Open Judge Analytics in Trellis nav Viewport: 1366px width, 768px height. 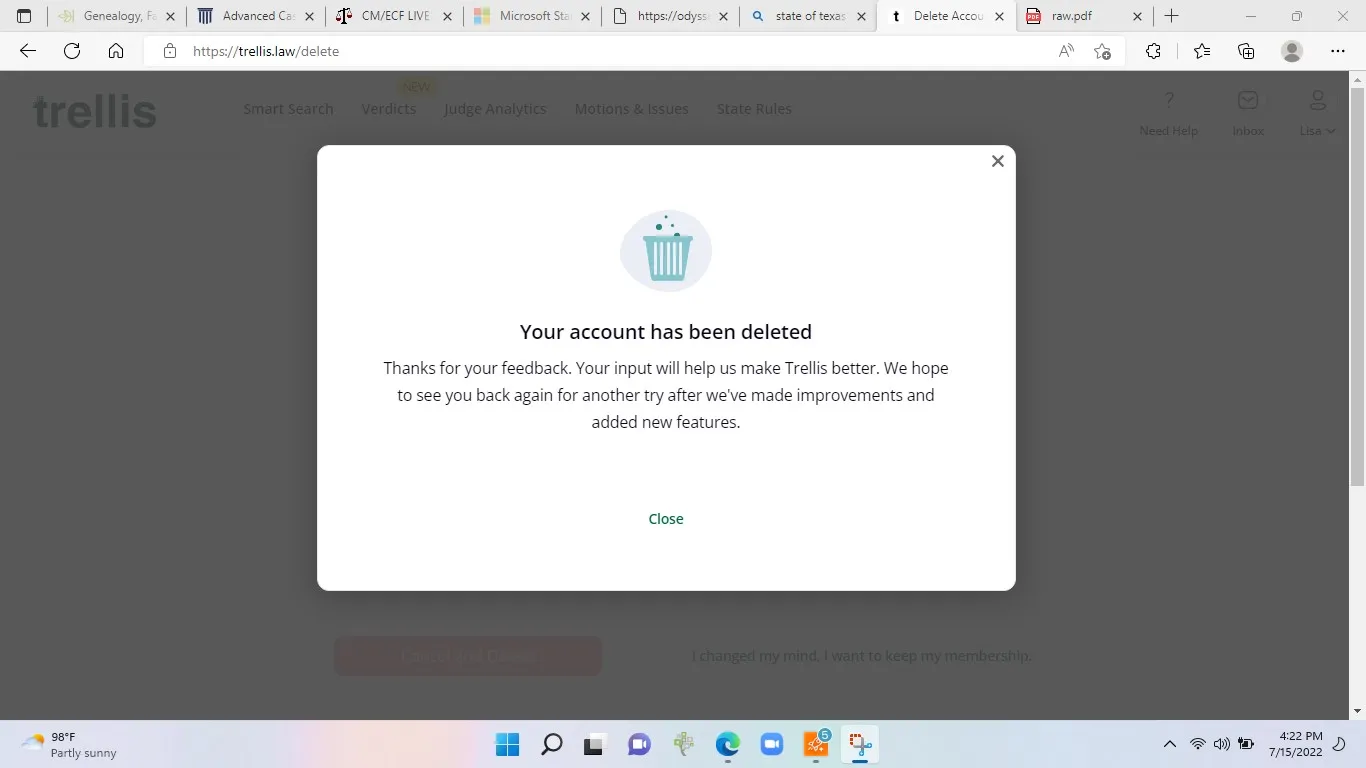[495, 109]
